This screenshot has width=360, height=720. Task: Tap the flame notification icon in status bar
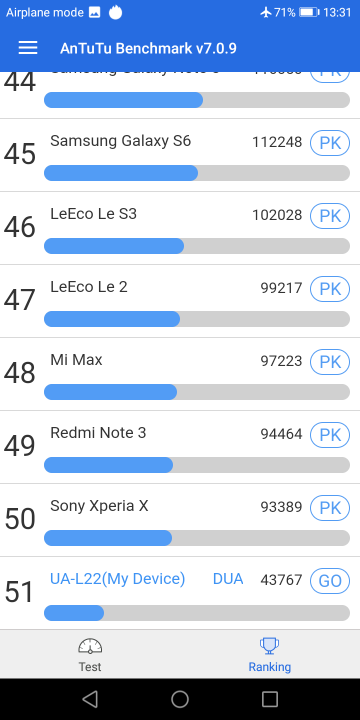coord(116,12)
